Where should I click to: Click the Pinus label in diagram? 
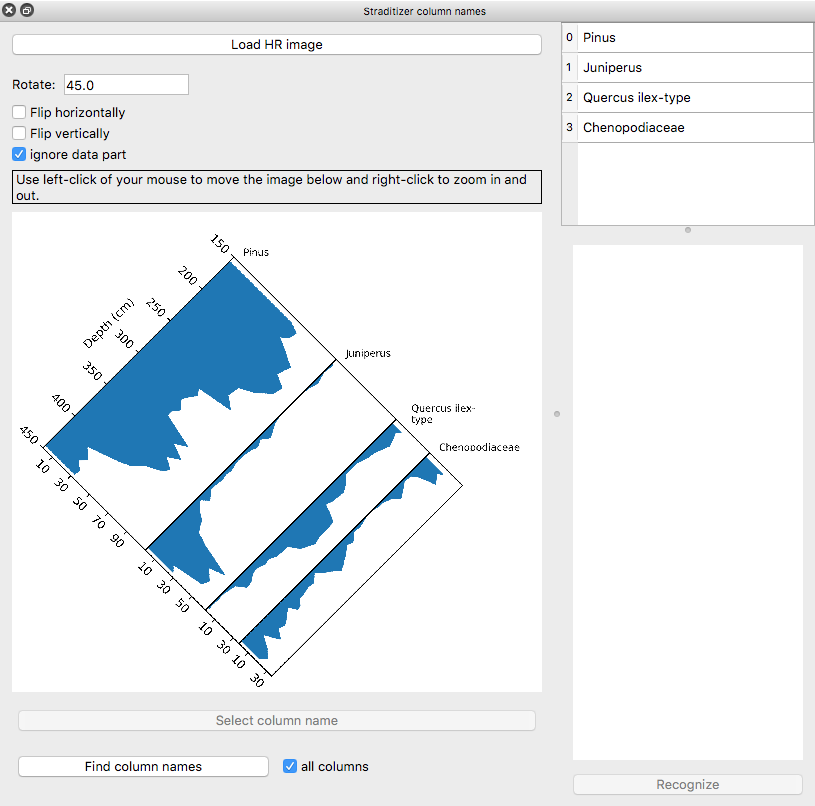click(x=256, y=253)
